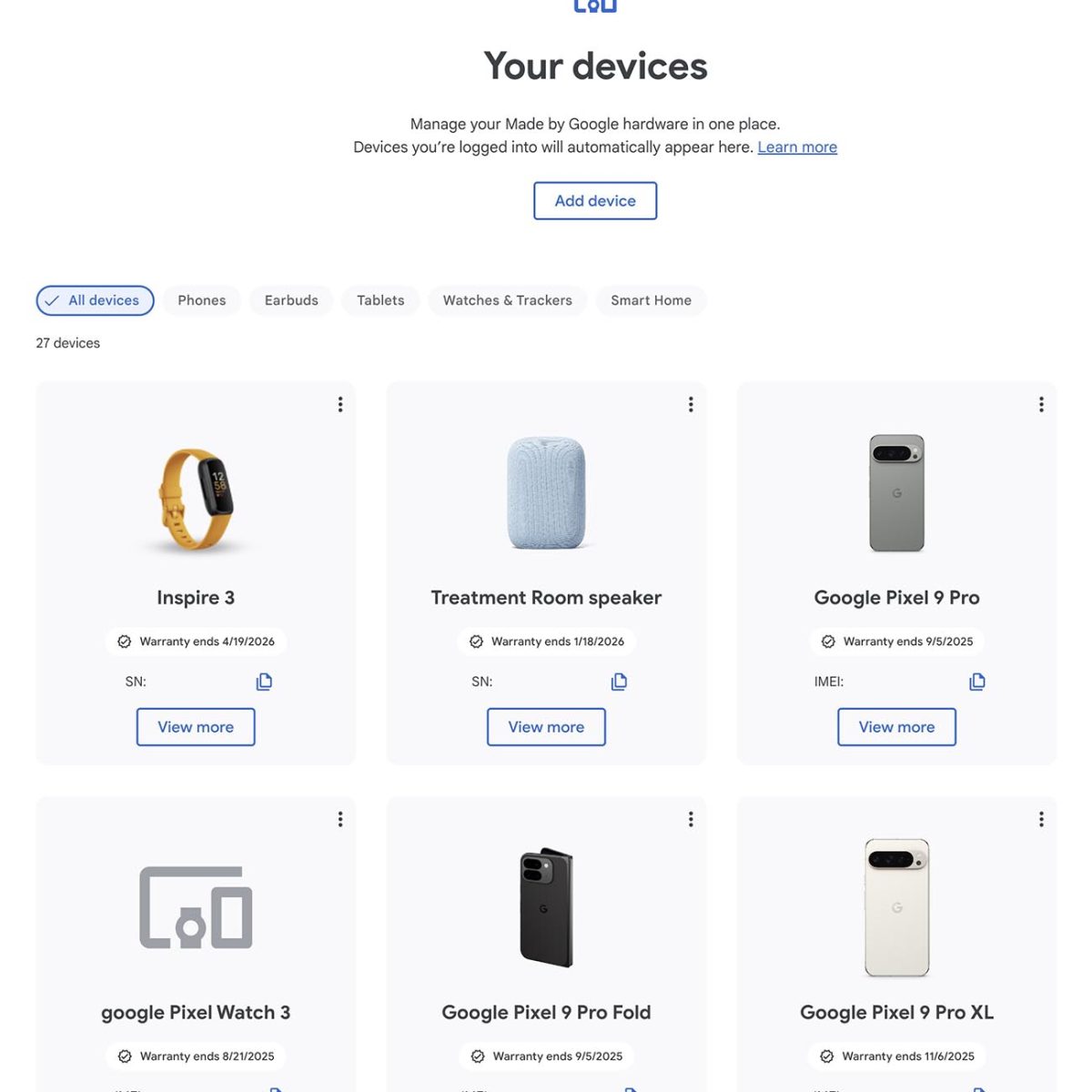Copy the Inspire 3 serial number
This screenshot has width=1092, height=1092.
[264, 682]
